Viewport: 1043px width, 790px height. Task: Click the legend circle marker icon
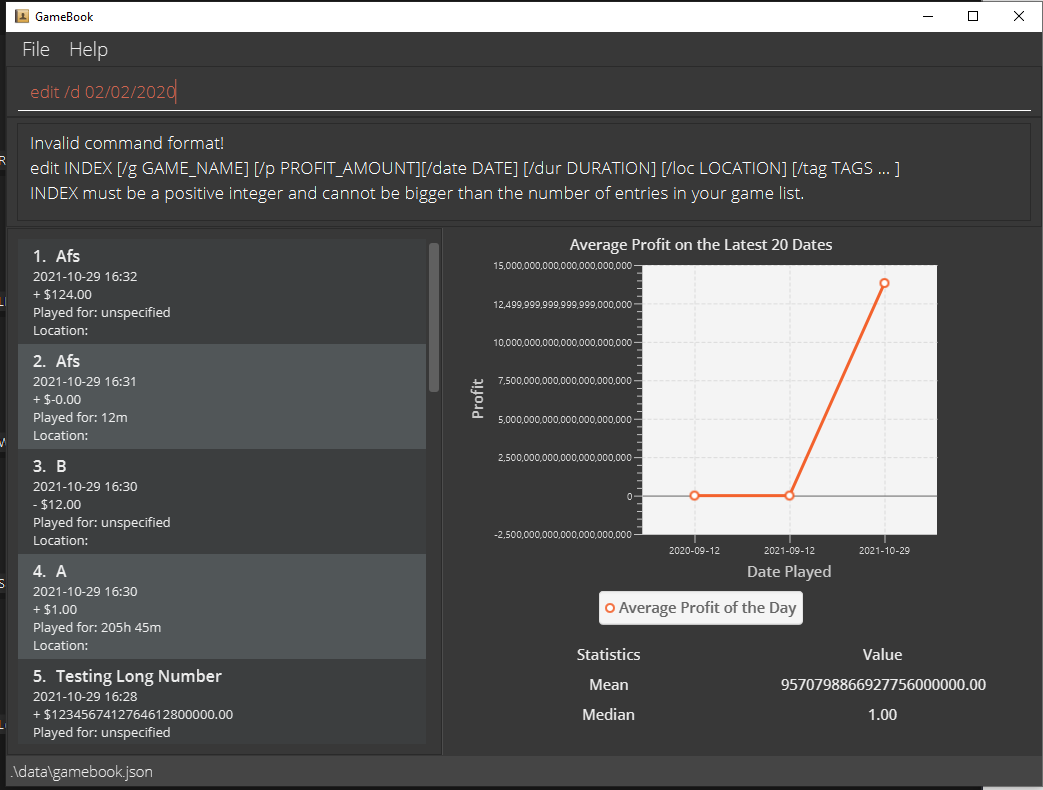[610, 608]
